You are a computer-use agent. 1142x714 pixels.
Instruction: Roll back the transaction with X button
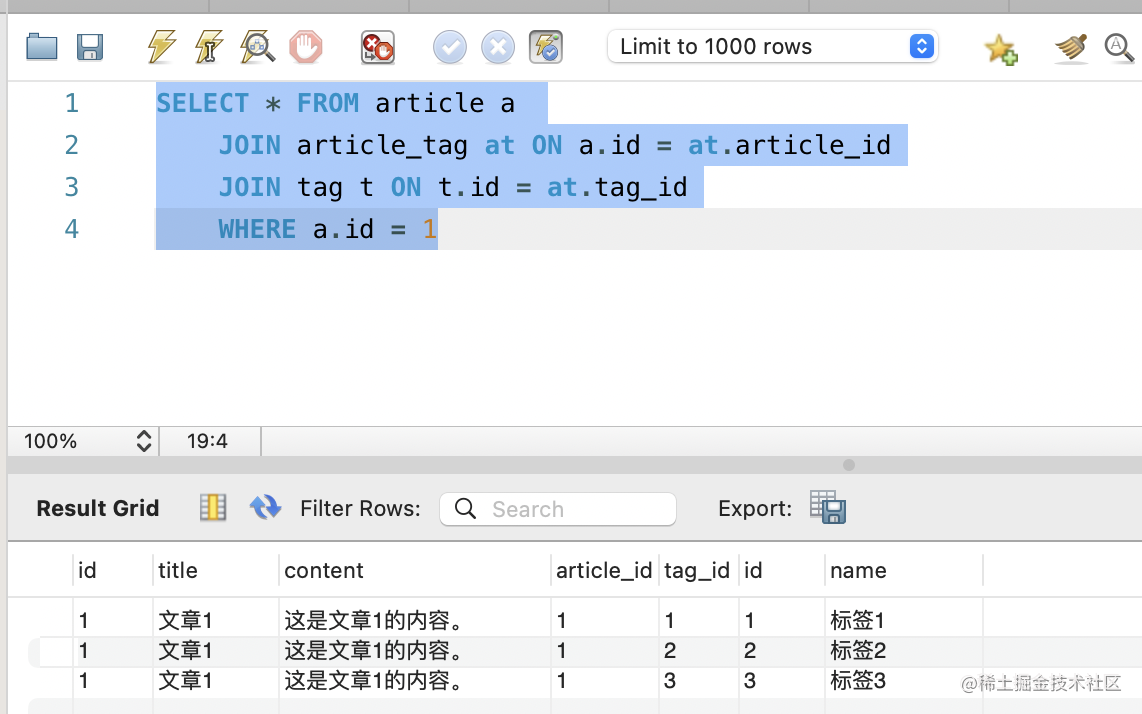coord(497,47)
